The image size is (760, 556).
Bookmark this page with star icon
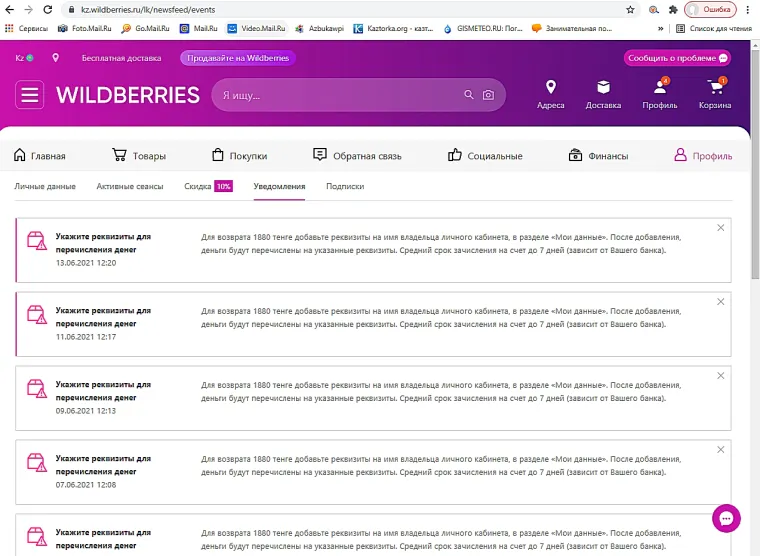(630, 9)
